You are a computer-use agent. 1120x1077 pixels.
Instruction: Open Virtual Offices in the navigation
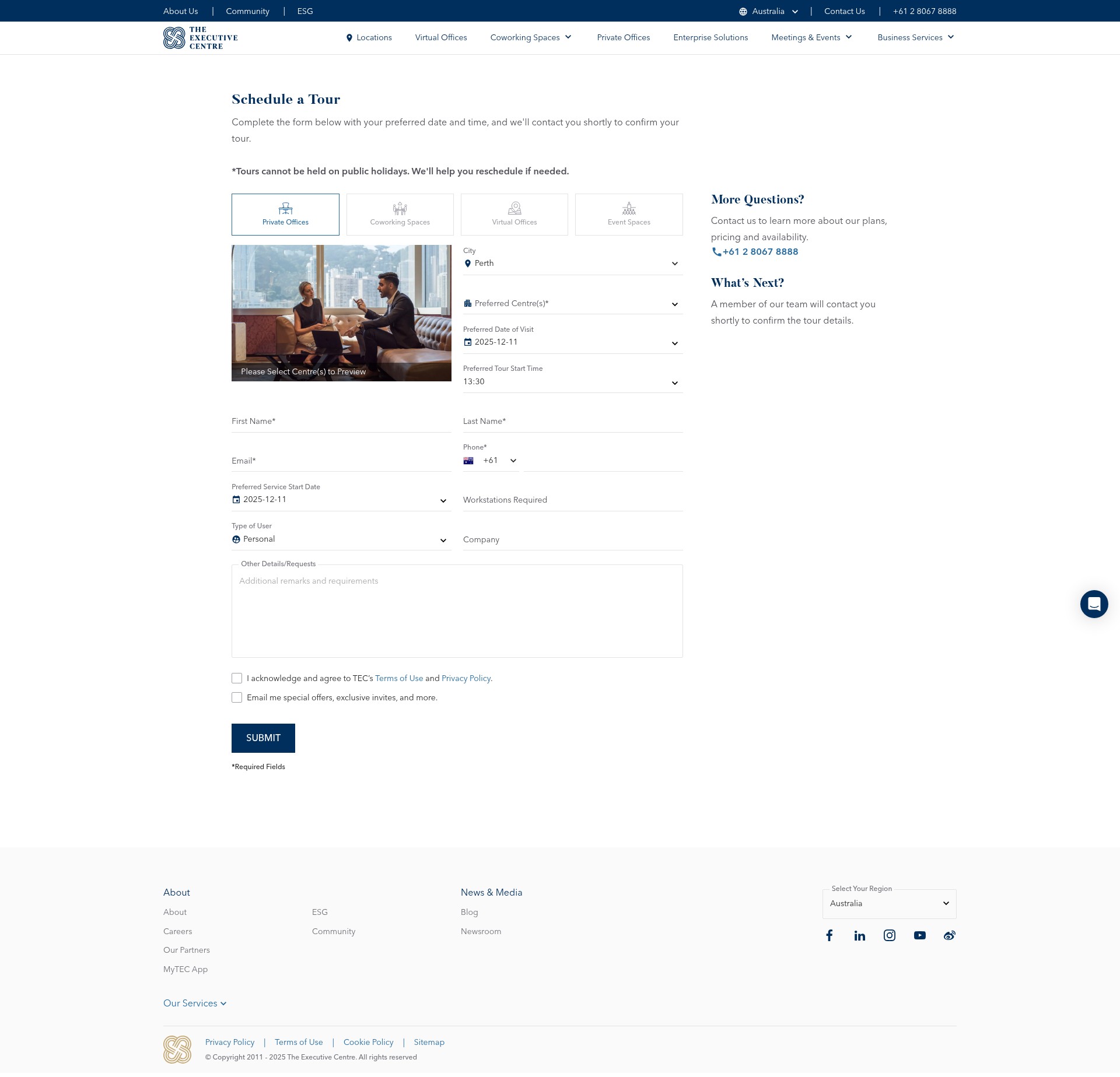[441, 38]
